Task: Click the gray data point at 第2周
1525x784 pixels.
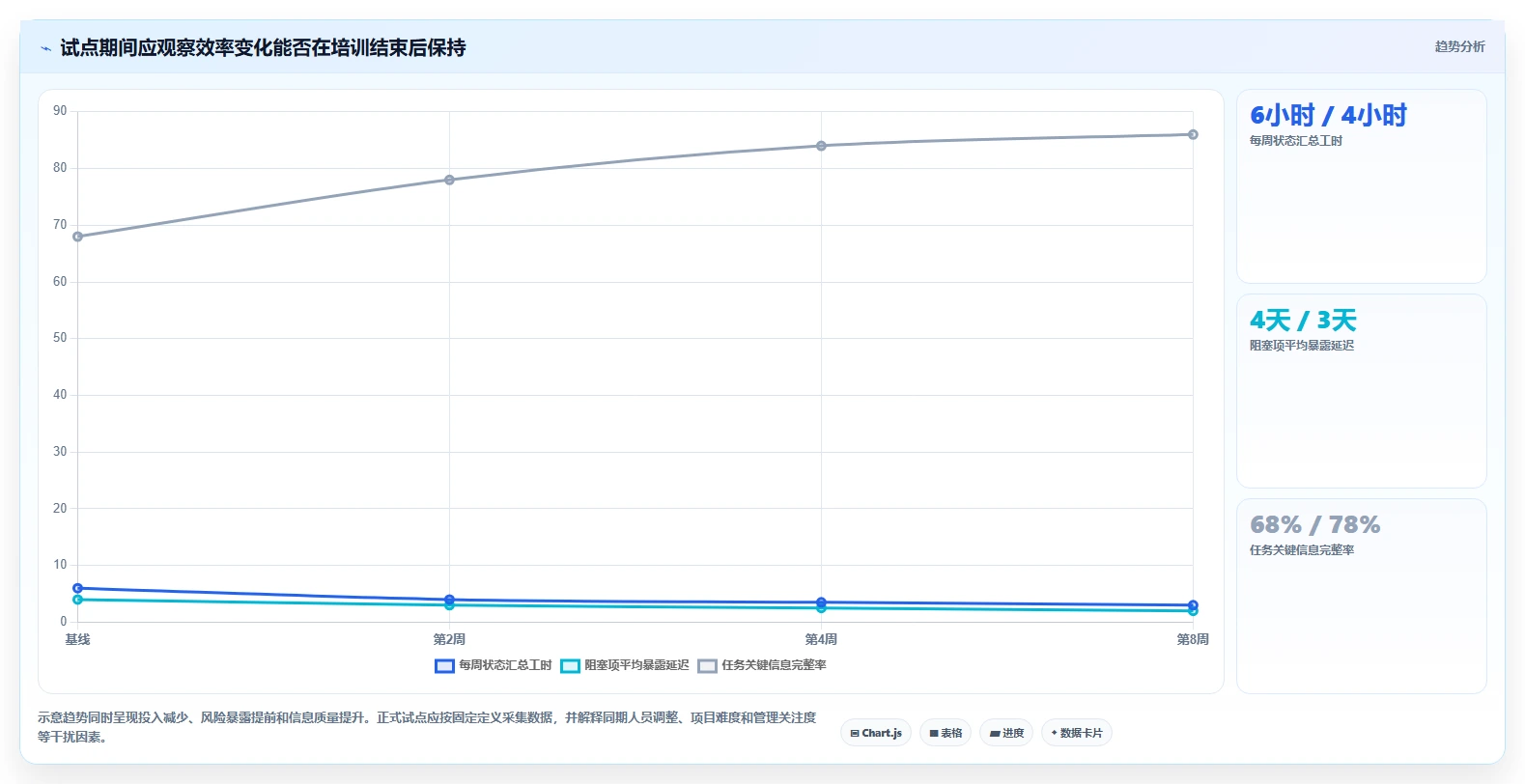Action: (x=449, y=180)
